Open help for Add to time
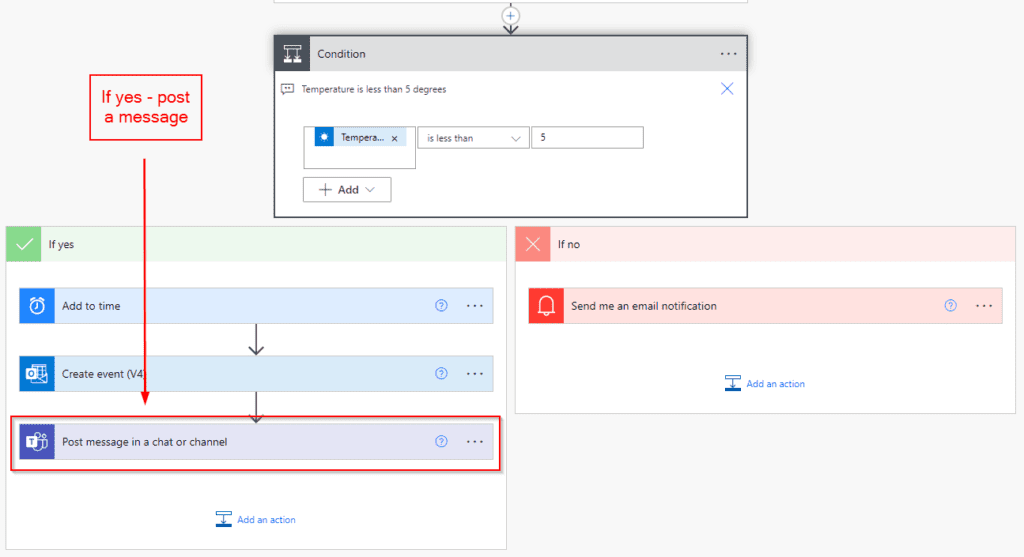This screenshot has height=557, width=1024. pos(441,306)
